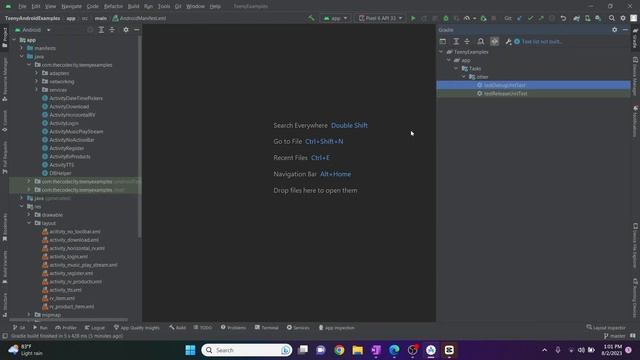640x360 pixels.
Task: Click Expand All in Project panel
Action: pos(101,30)
